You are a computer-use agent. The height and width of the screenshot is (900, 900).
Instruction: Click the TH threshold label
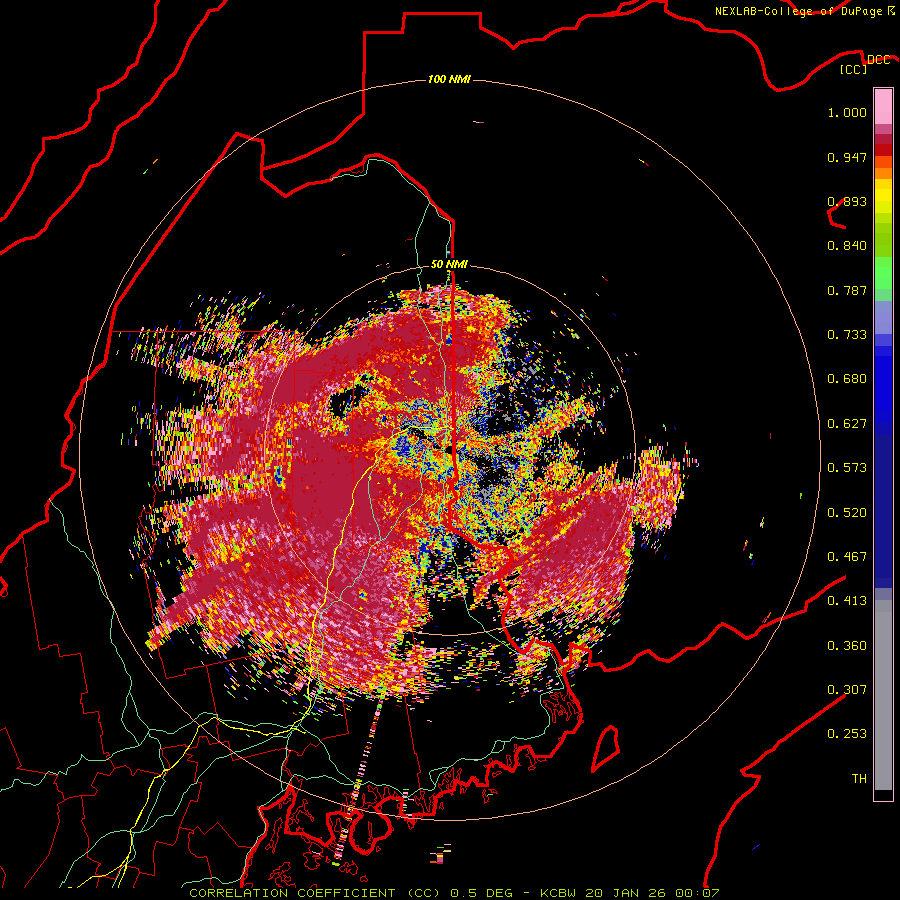859,779
